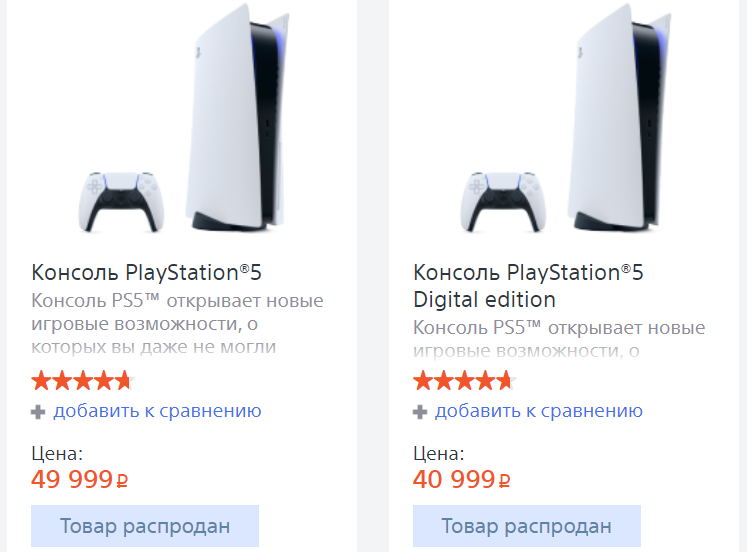Click the description text of the standard PS5
This screenshot has width=747, height=552.
coord(177,324)
